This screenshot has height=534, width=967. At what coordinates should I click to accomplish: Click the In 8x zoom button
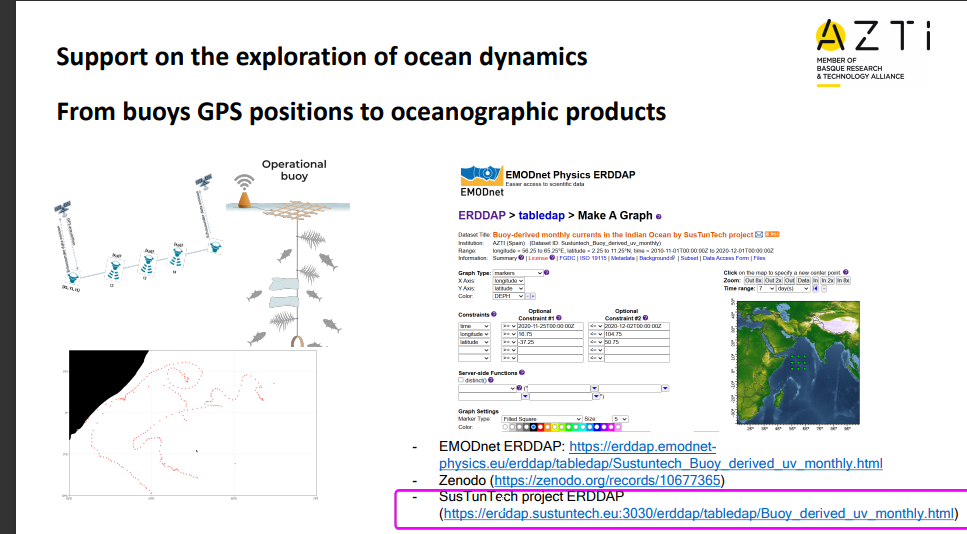click(843, 281)
